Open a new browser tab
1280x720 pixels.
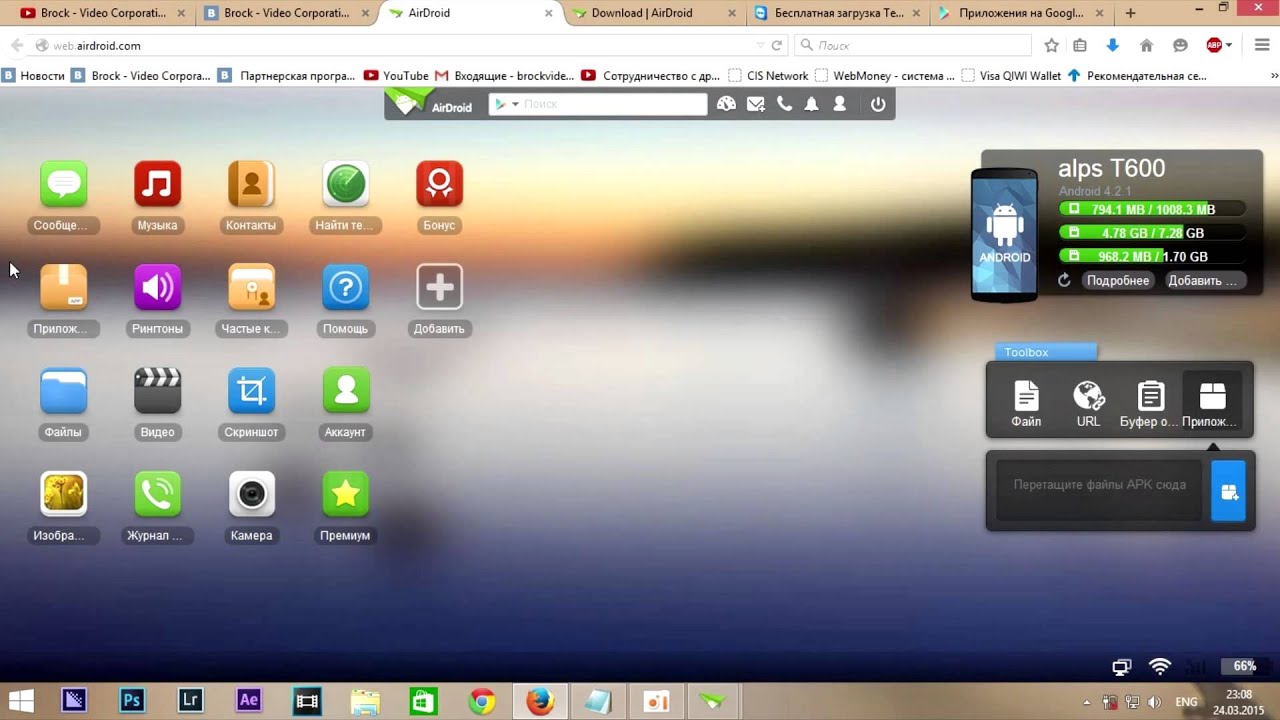coord(1130,13)
